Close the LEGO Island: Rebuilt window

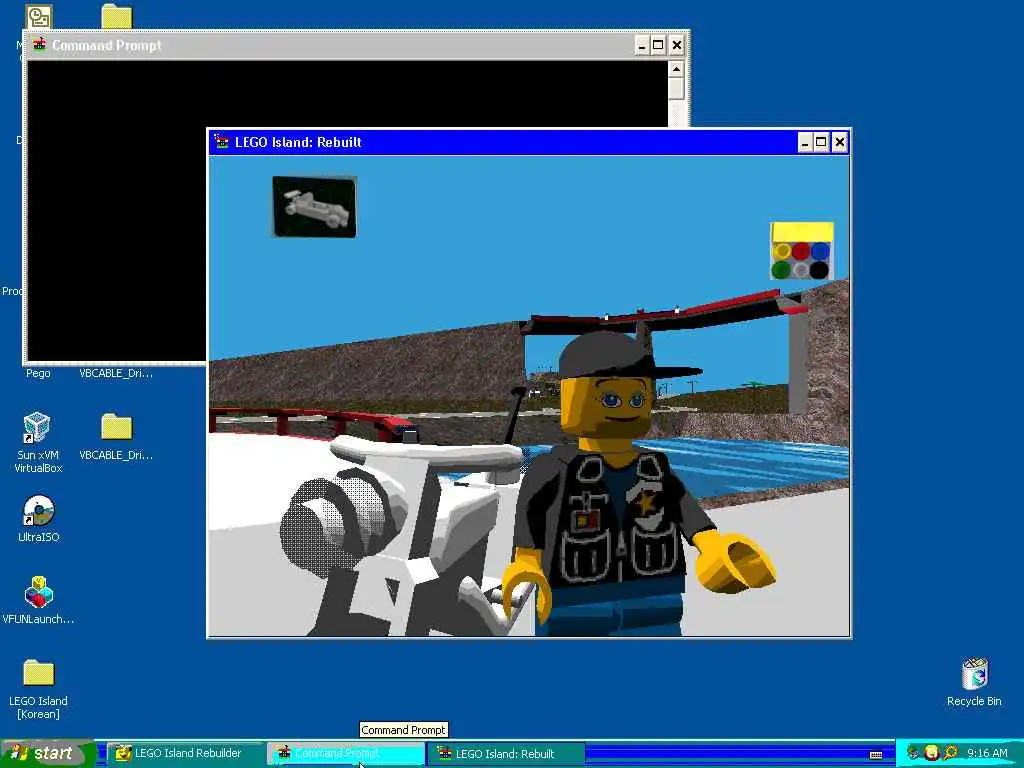tap(840, 142)
